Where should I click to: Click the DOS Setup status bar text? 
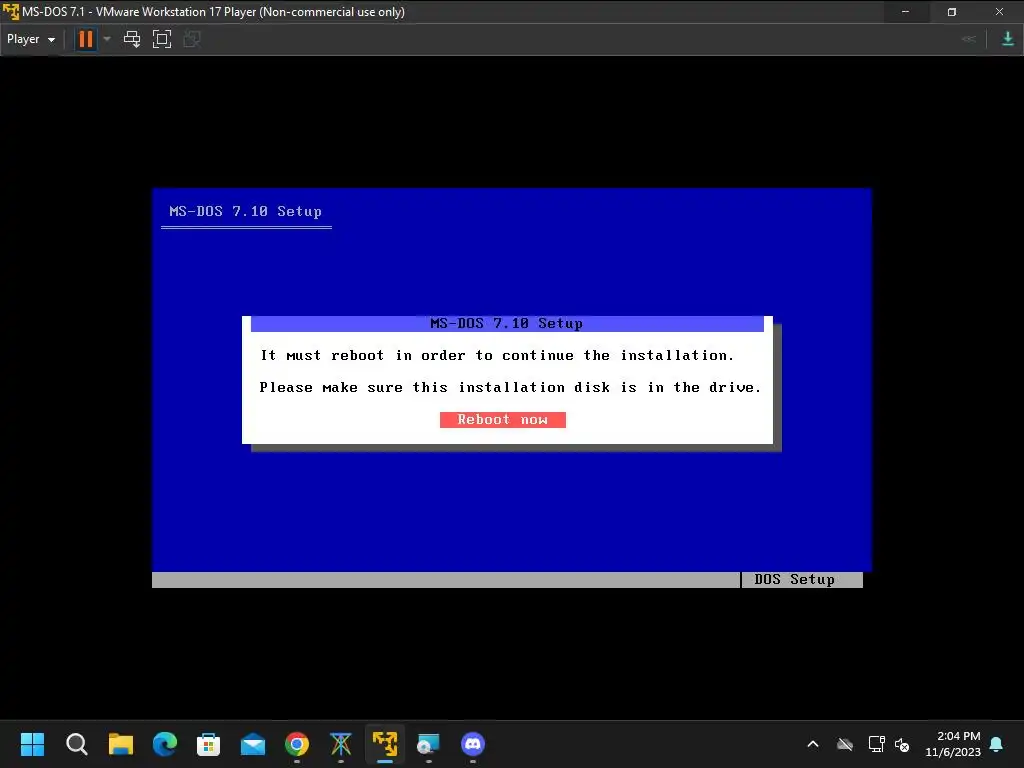[794, 579]
